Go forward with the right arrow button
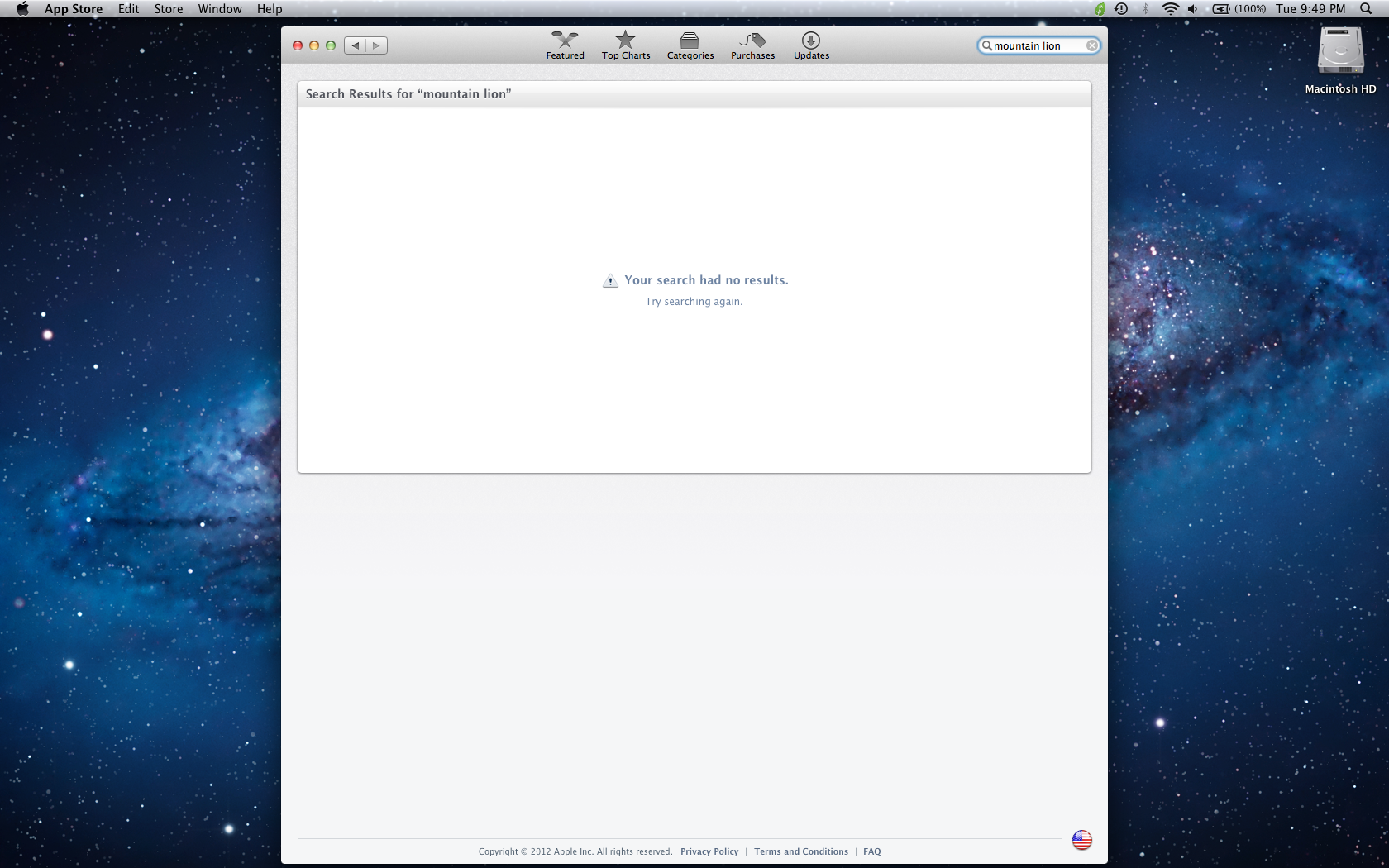The height and width of the screenshot is (868, 1389). pyautogui.click(x=377, y=45)
